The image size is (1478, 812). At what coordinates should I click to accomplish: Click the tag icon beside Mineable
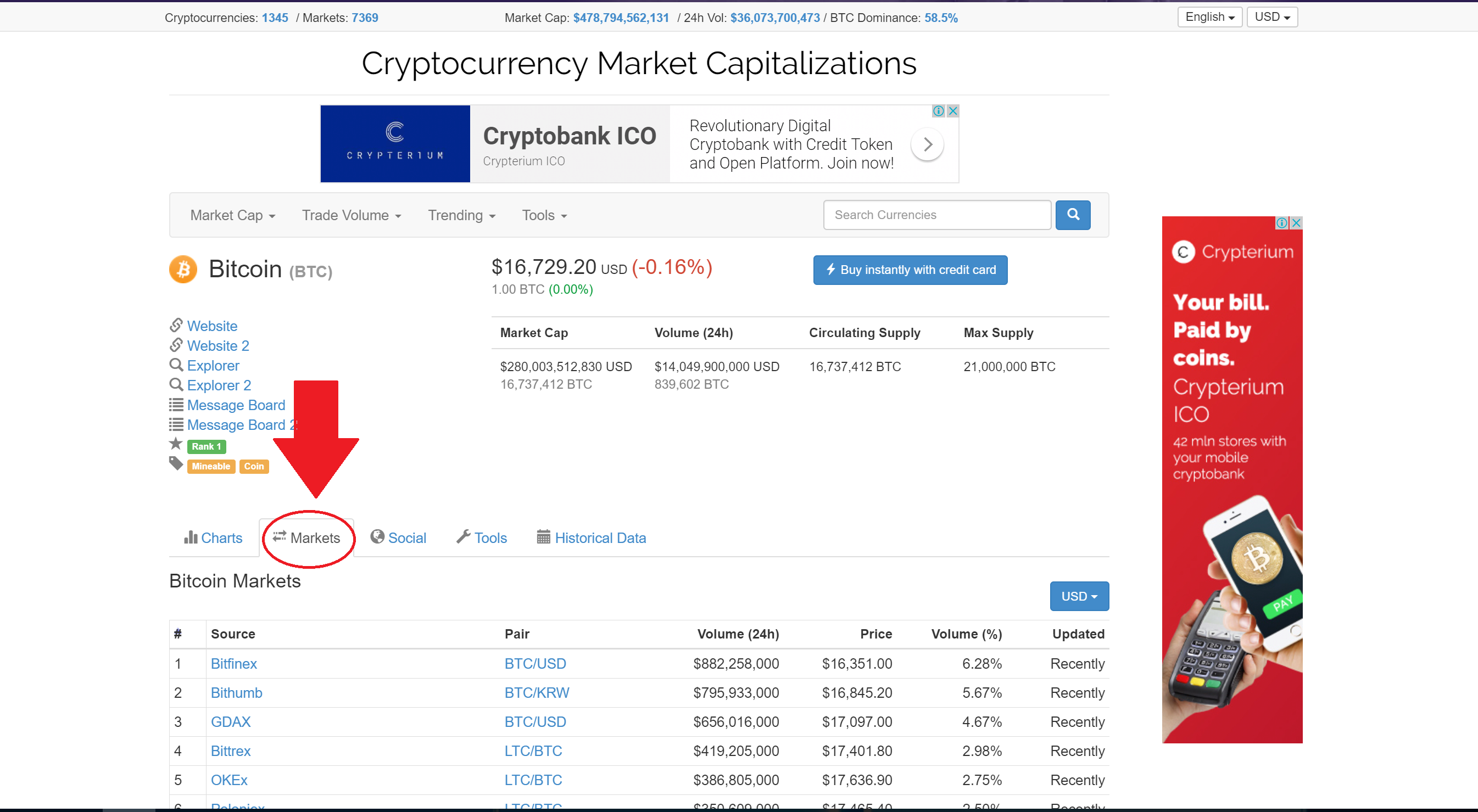tap(176, 463)
